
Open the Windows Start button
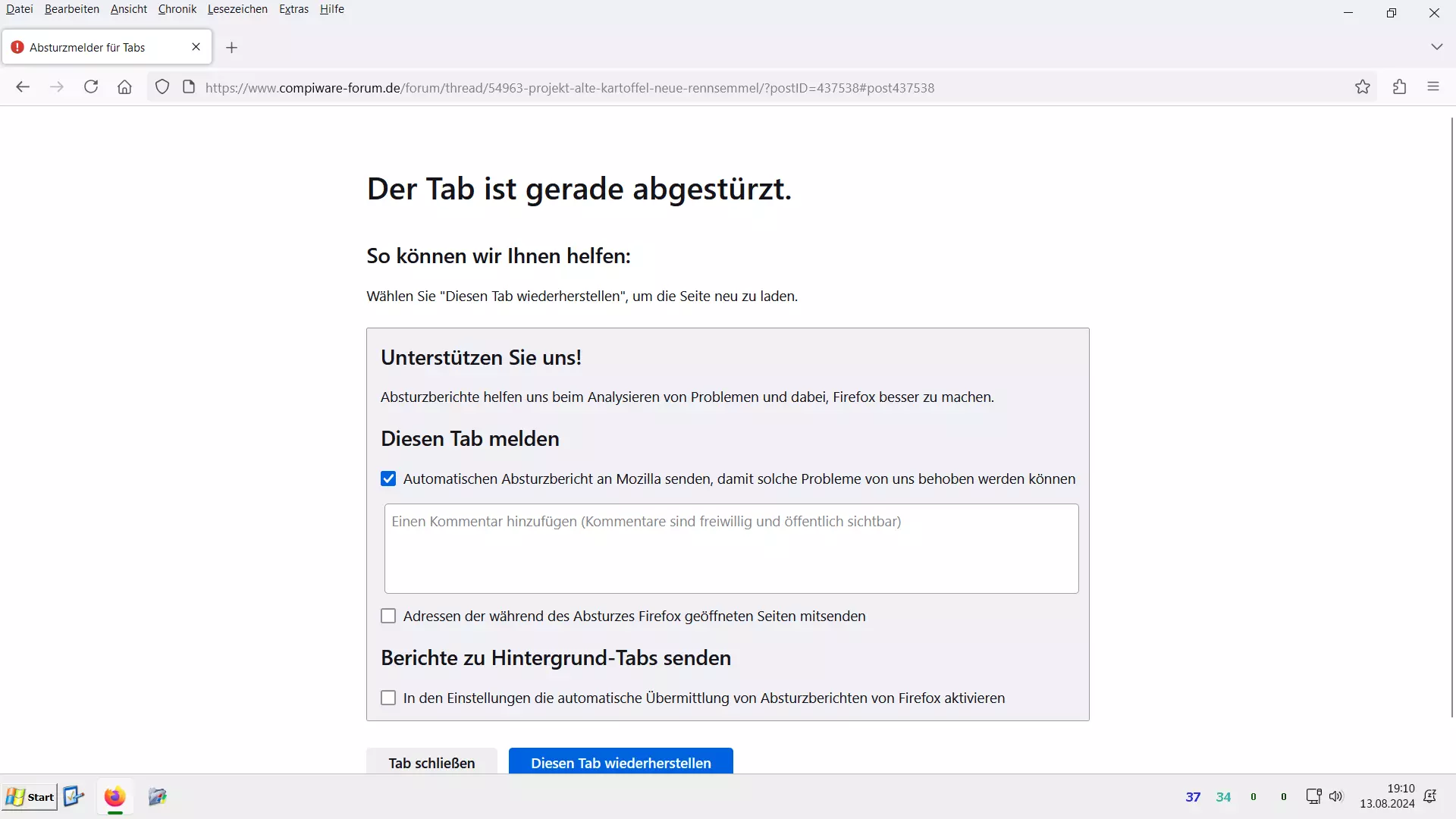(x=30, y=797)
